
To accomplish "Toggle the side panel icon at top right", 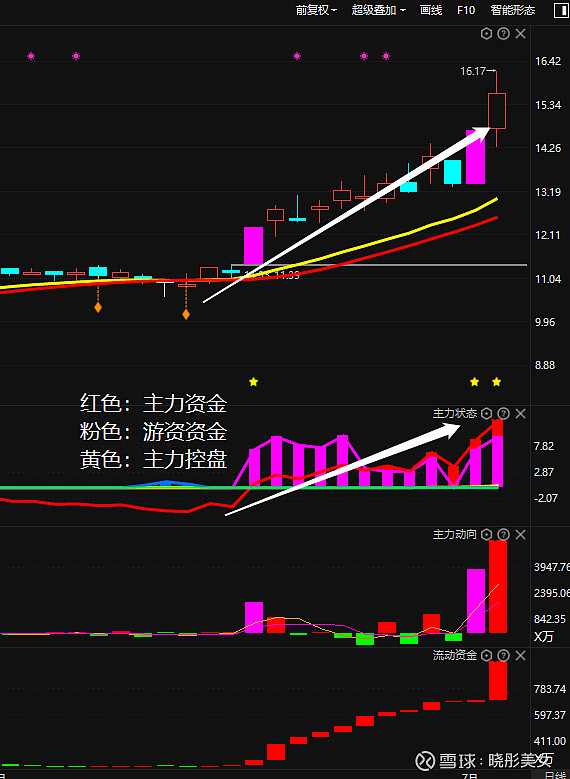I will click(x=562, y=10).
